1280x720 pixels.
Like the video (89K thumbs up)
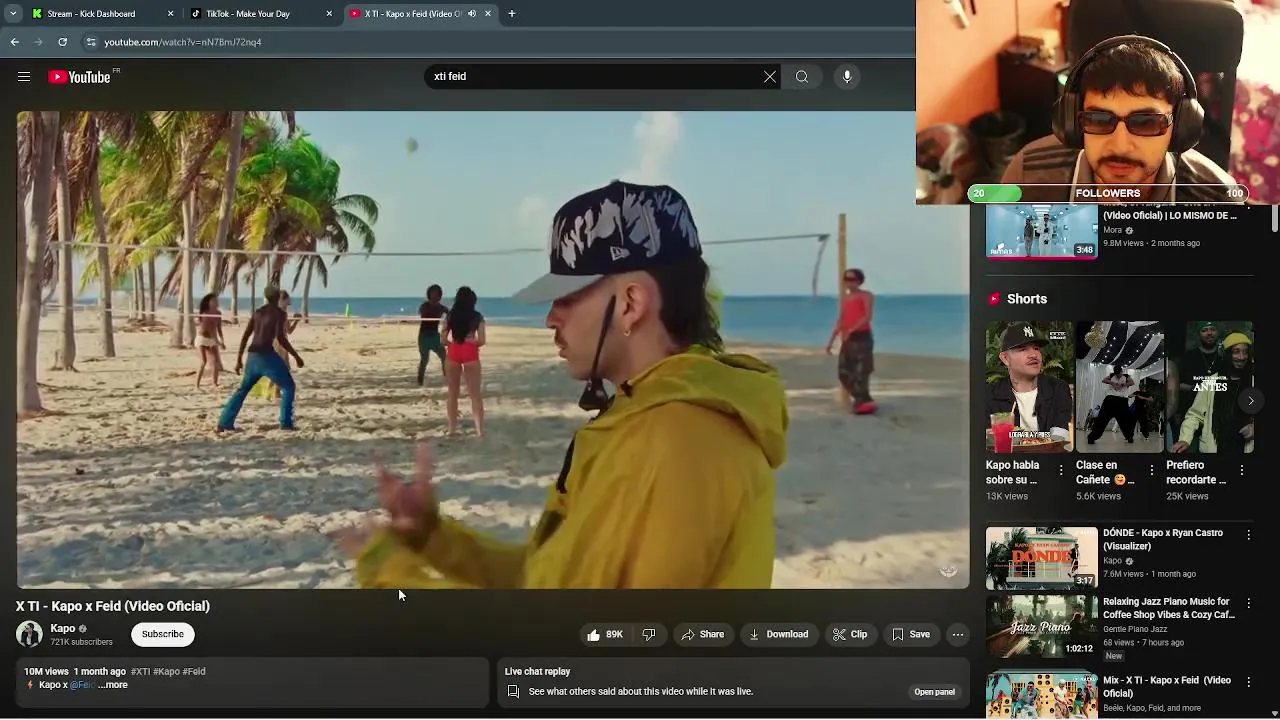pos(605,634)
